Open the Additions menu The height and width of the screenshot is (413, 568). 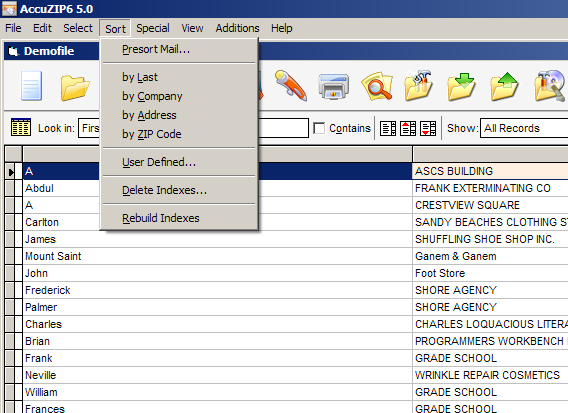[238, 28]
